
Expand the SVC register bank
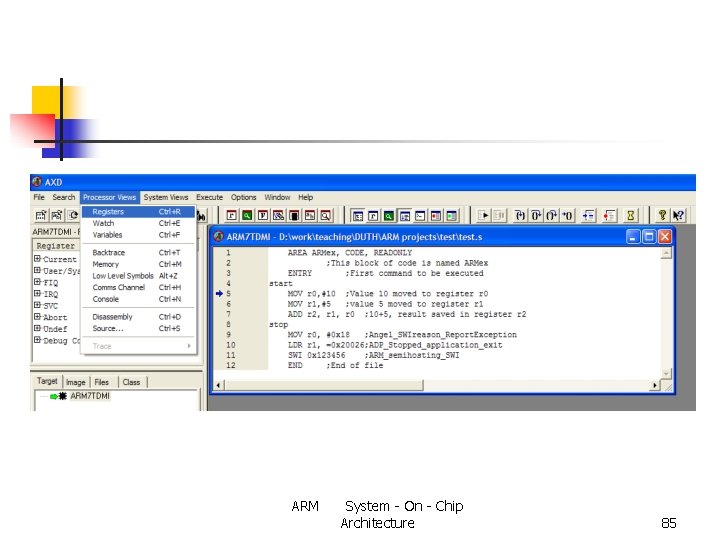coord(38,305)
